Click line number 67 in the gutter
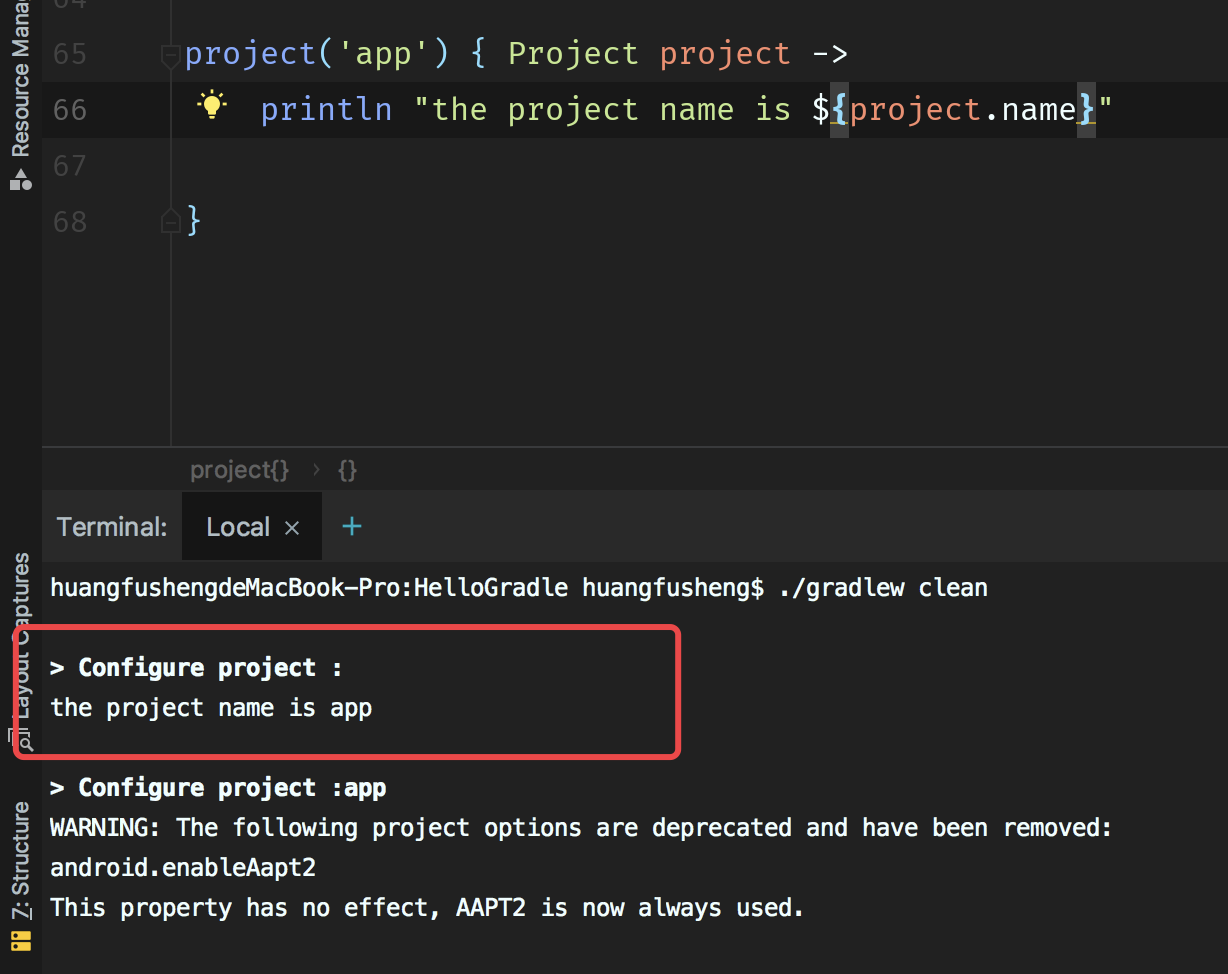1228x974 pixels. pos(70,165)
